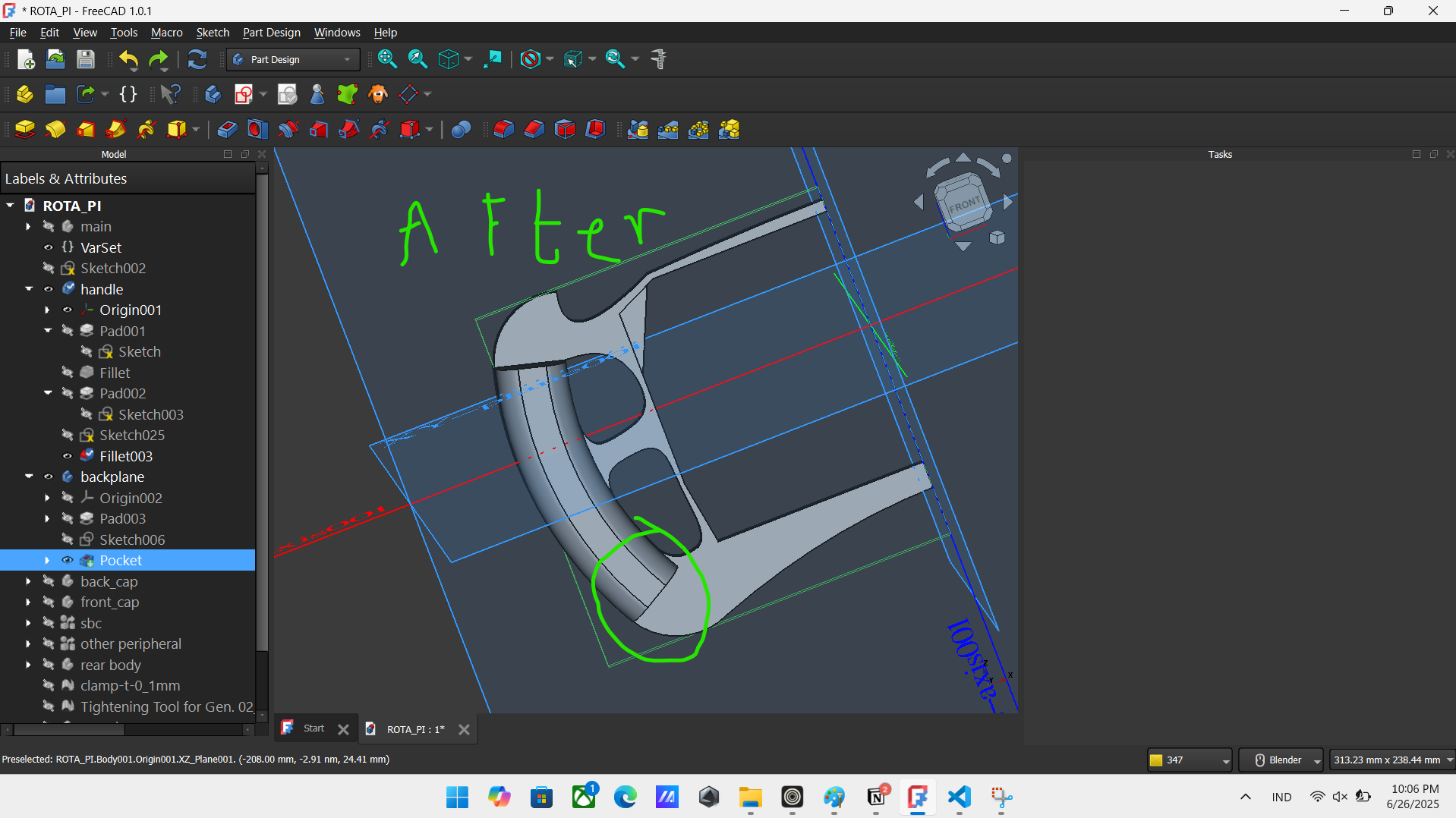Click the Fillet tool icon
Viewport: 1456px width, 818px height.
click(504, 130)
